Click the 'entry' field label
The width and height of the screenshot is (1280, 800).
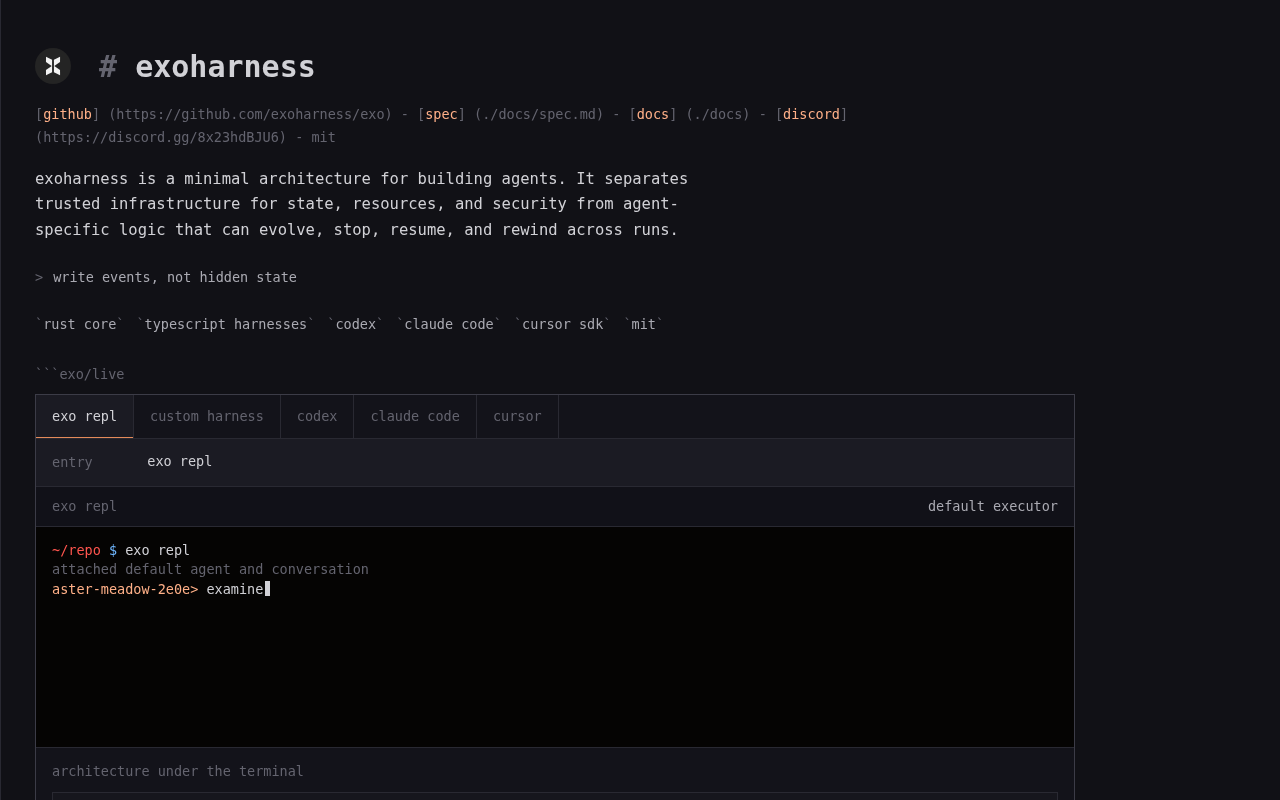(72, 462)
